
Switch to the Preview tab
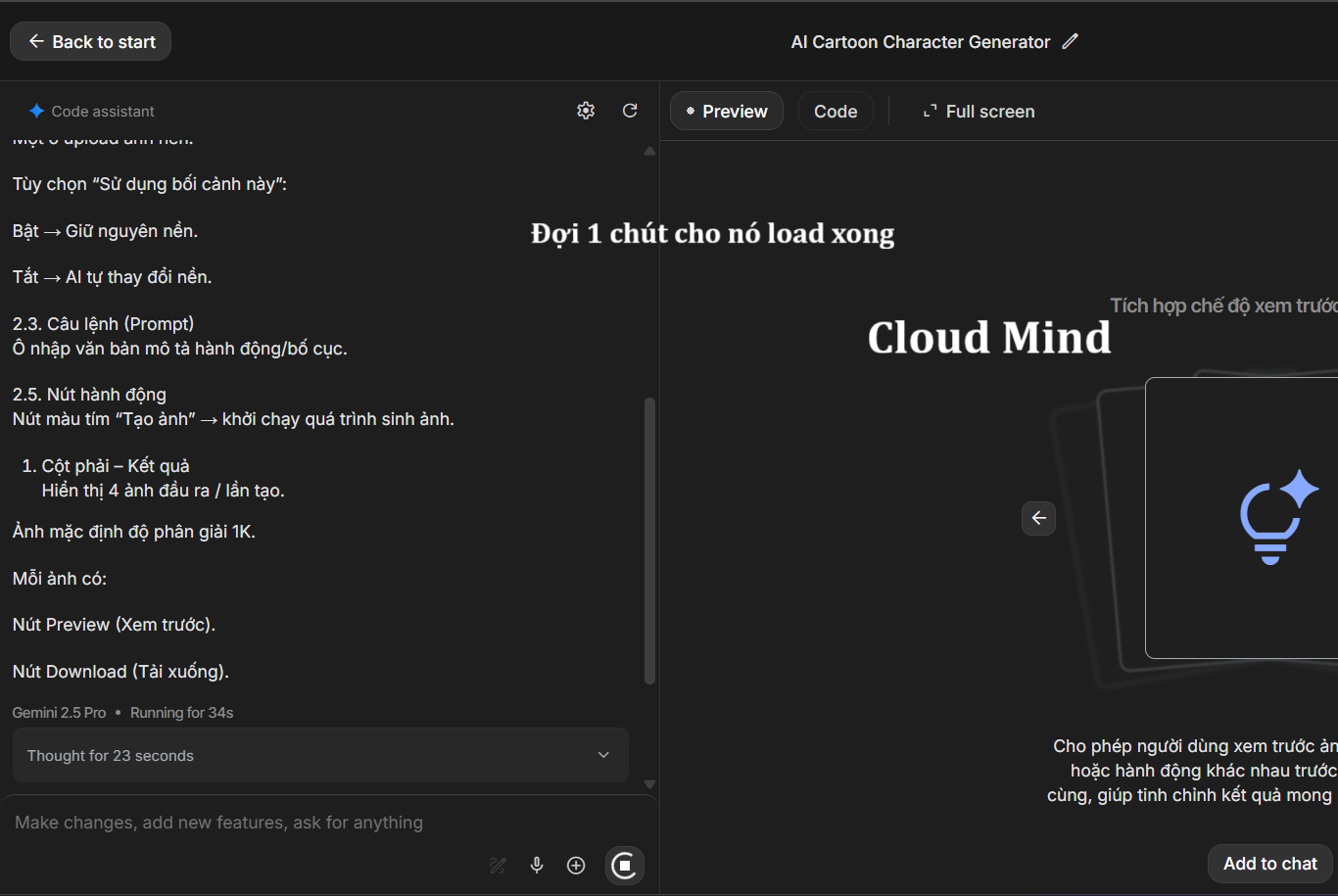point(726,112)
